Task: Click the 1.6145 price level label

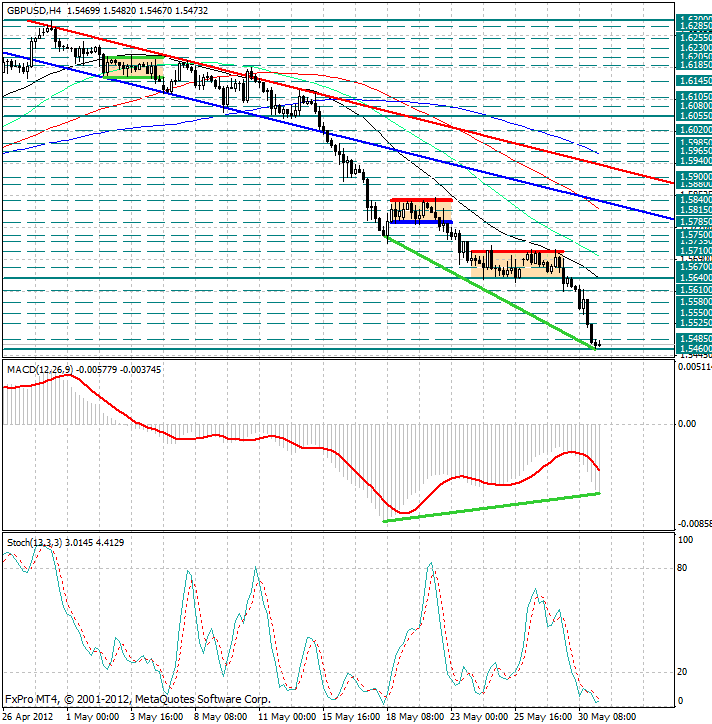Action: tap(694, 81)
